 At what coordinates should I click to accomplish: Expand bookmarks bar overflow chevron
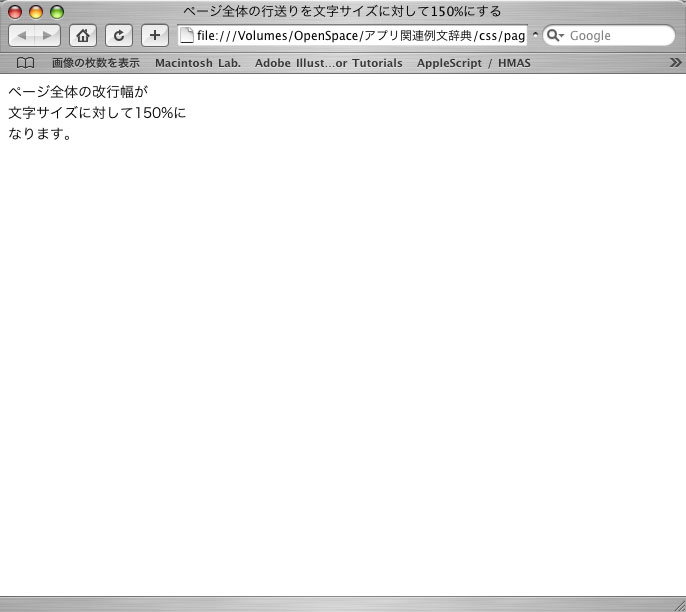coord(676,63)
